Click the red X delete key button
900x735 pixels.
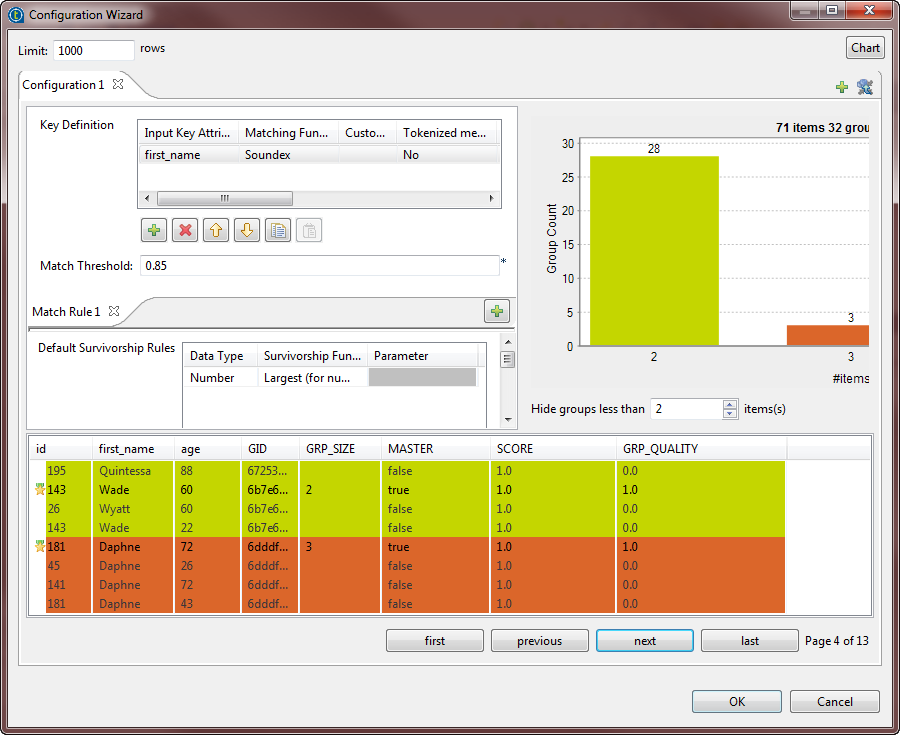click(185, 231)
